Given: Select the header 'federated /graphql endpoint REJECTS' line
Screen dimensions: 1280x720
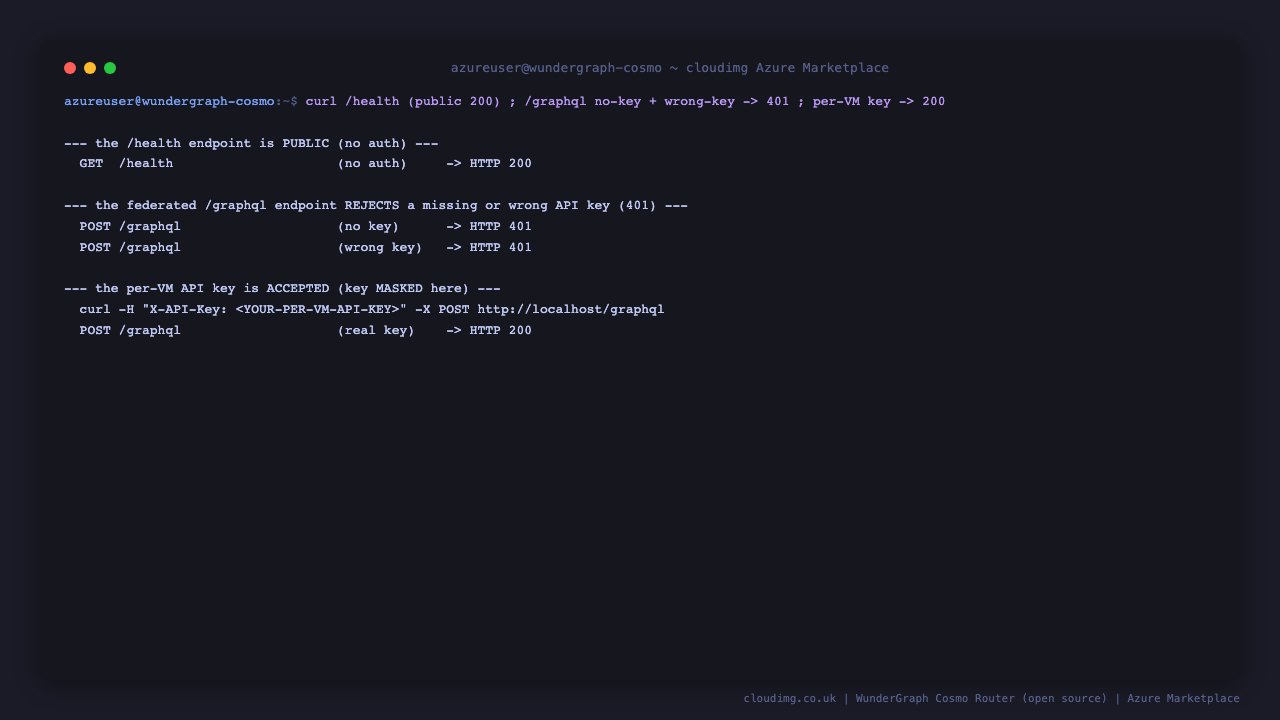Looking at the screenshot, I should (376, 205).
